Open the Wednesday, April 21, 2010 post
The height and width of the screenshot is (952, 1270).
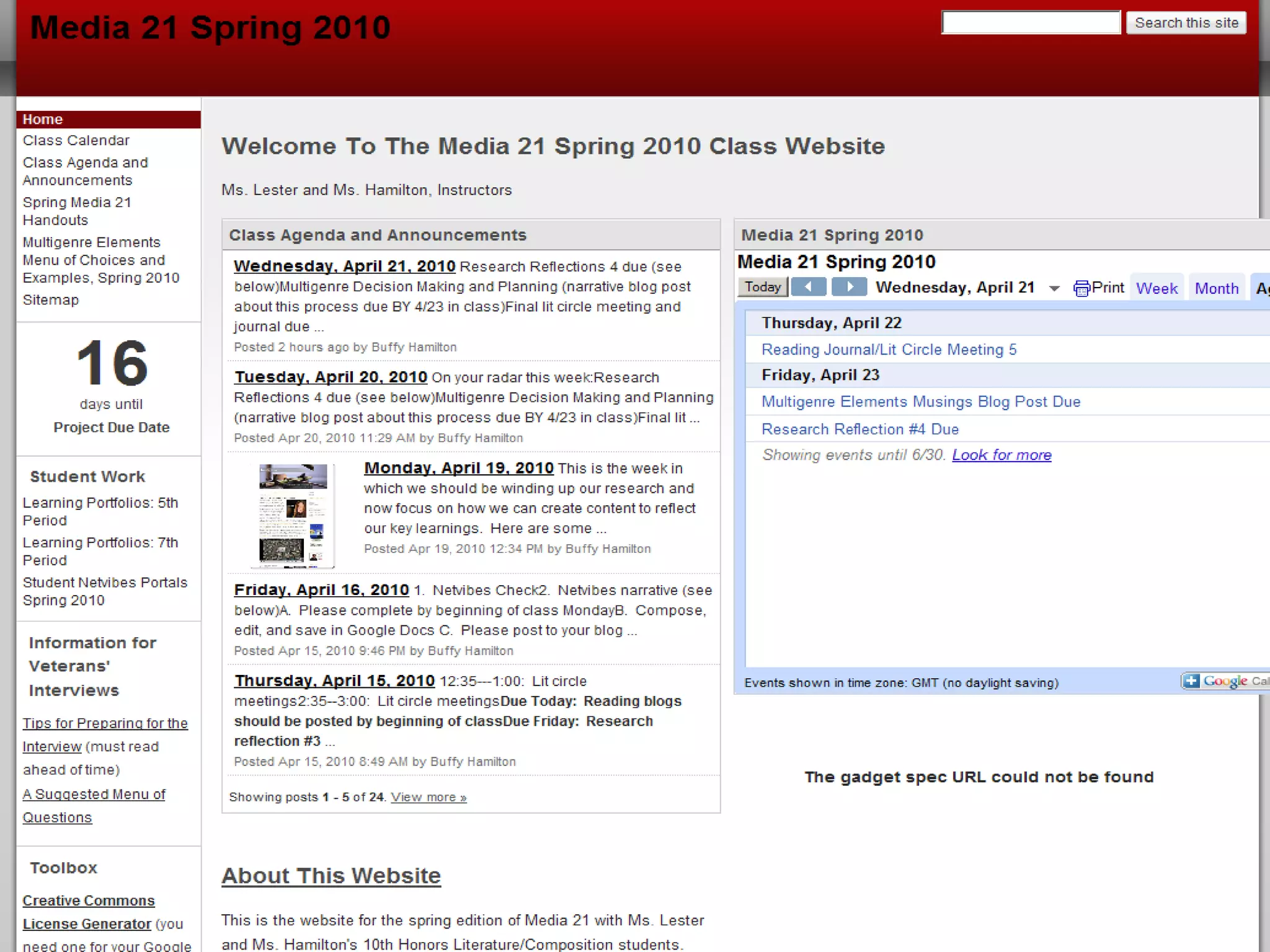tap(344, 267)
